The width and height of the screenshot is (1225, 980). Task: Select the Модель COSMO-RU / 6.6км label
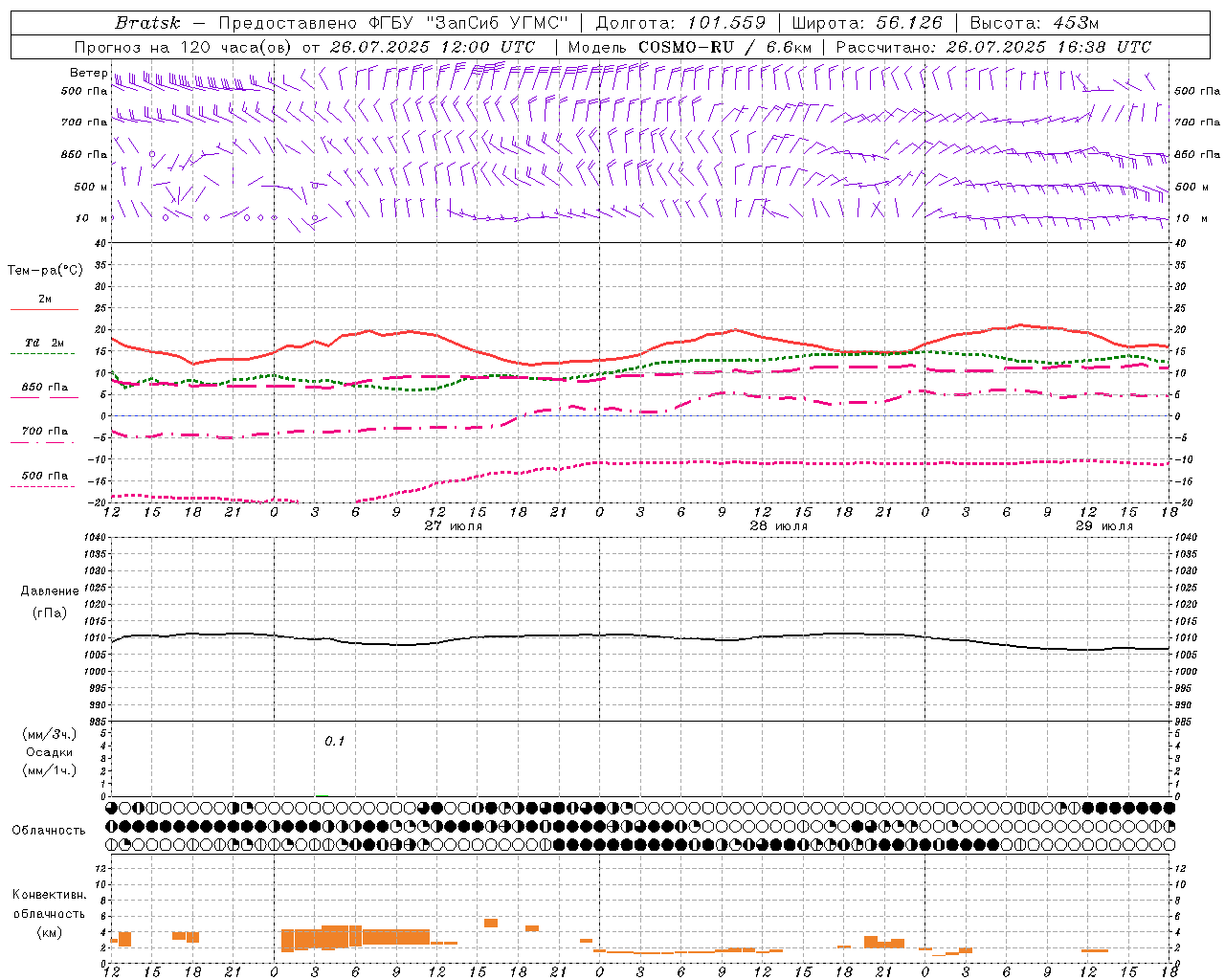689,47
